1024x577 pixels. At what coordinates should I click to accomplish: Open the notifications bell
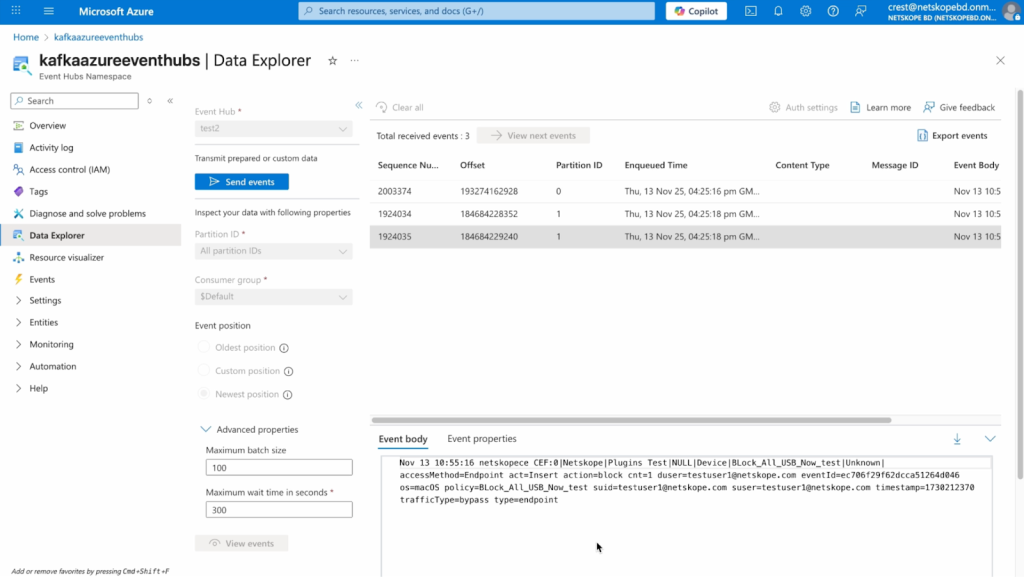(x=778, y=11)
